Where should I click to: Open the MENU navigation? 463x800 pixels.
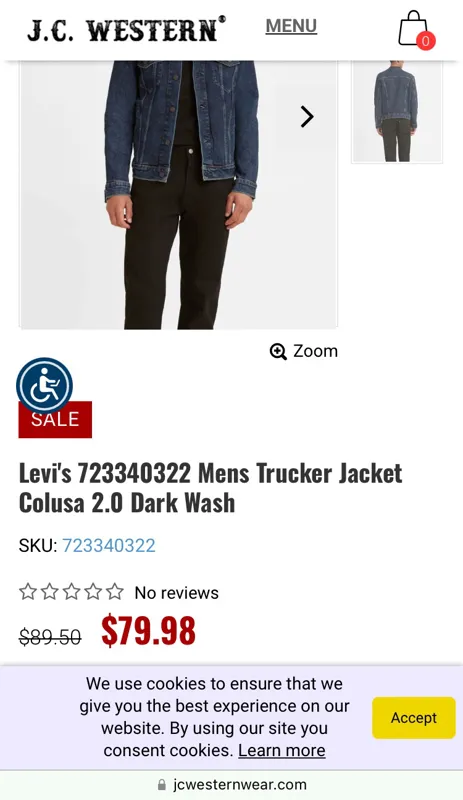[291, 26]
